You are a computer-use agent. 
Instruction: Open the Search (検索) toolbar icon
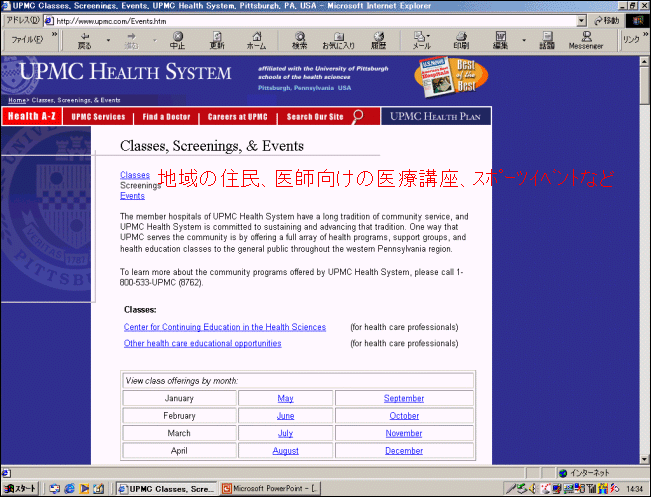pyautogui.click(x=299, y=40)
